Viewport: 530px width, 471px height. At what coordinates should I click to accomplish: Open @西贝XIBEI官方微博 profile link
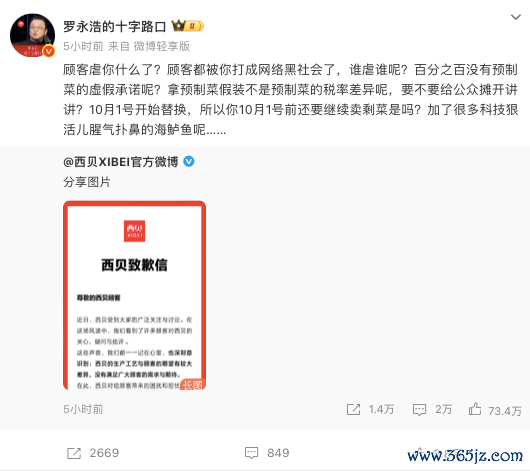coord(121,162)
